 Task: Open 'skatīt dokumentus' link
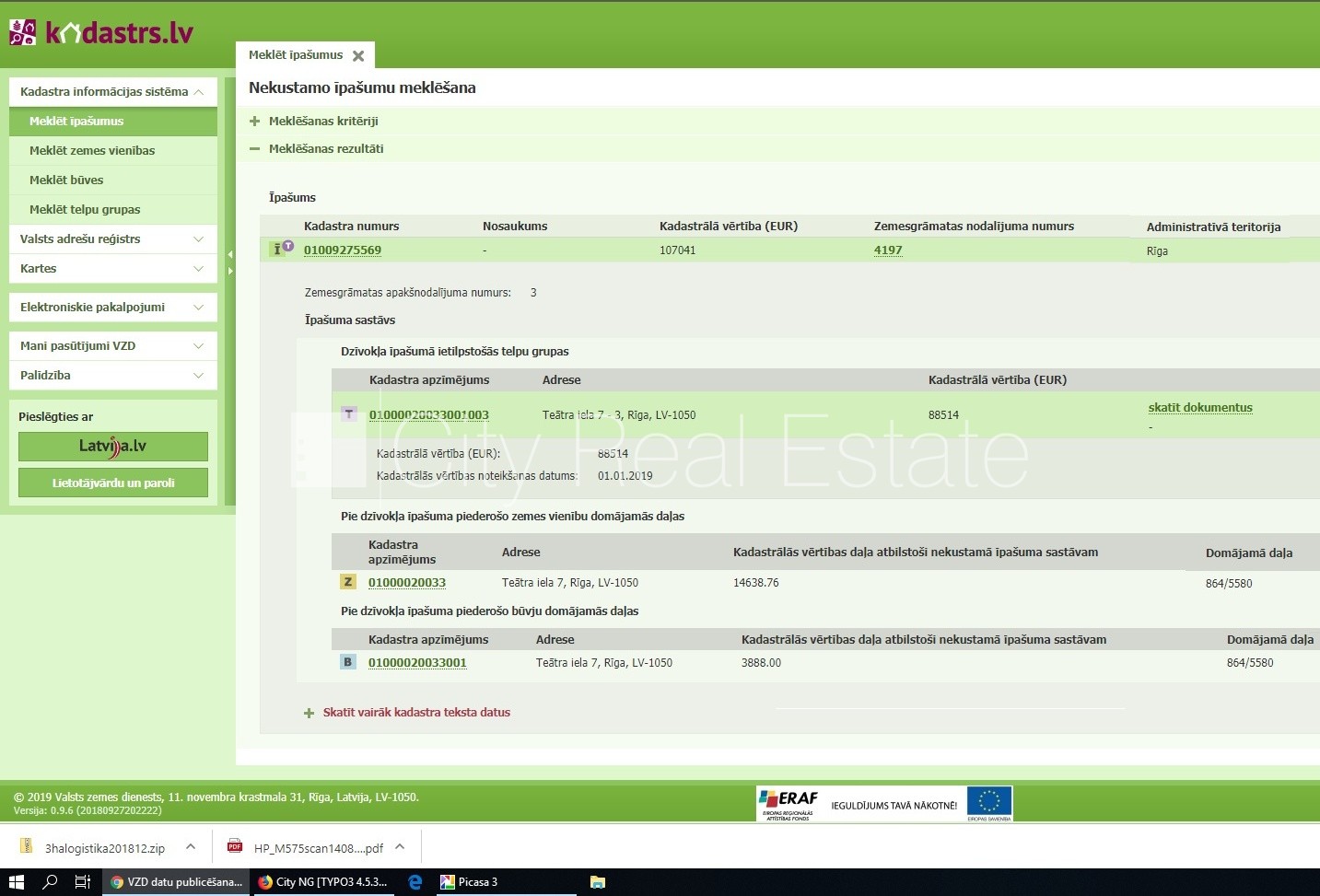tap(1199, 407)
